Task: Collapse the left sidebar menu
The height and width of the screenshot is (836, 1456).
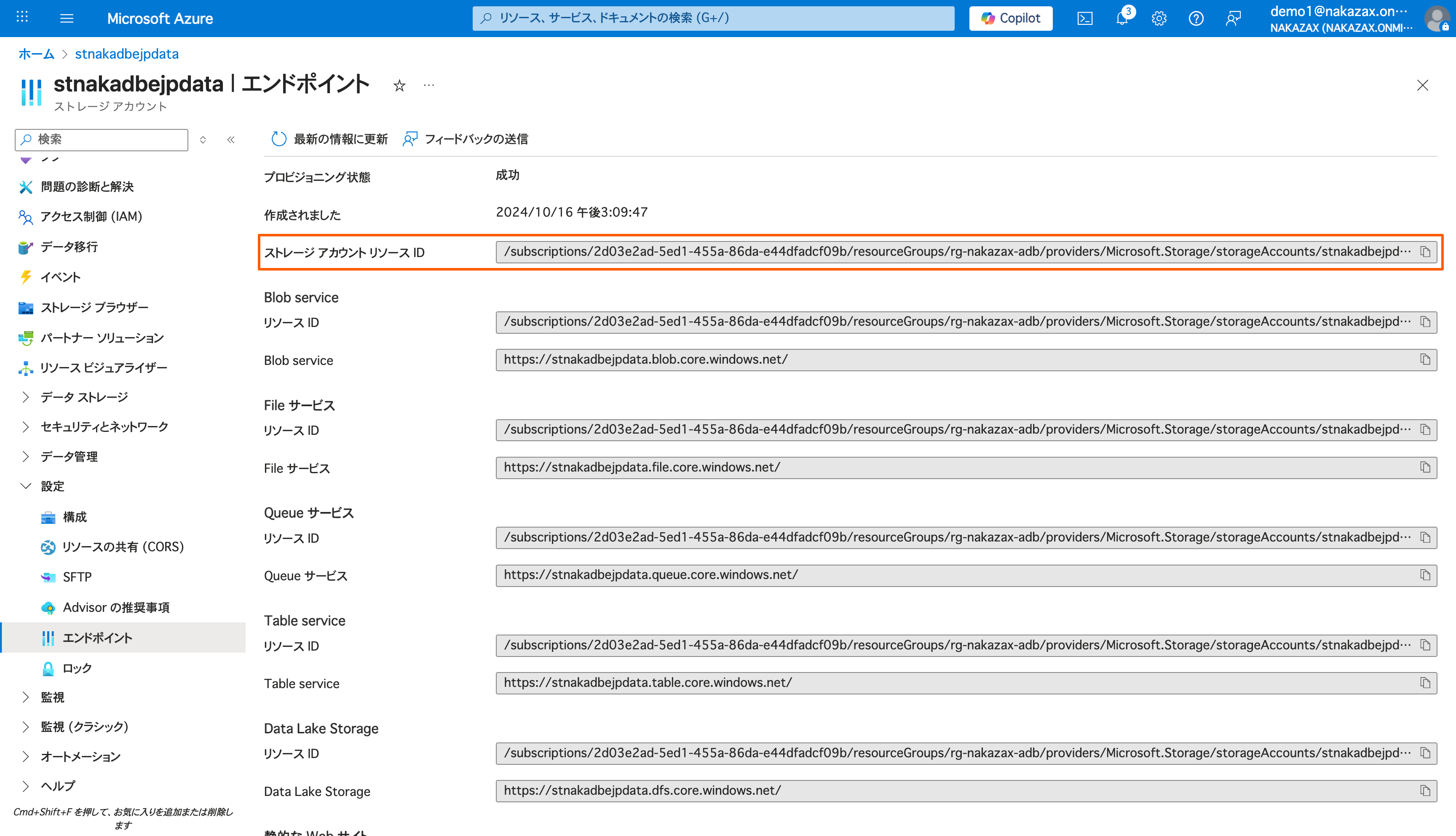Action: click(231, 139)
